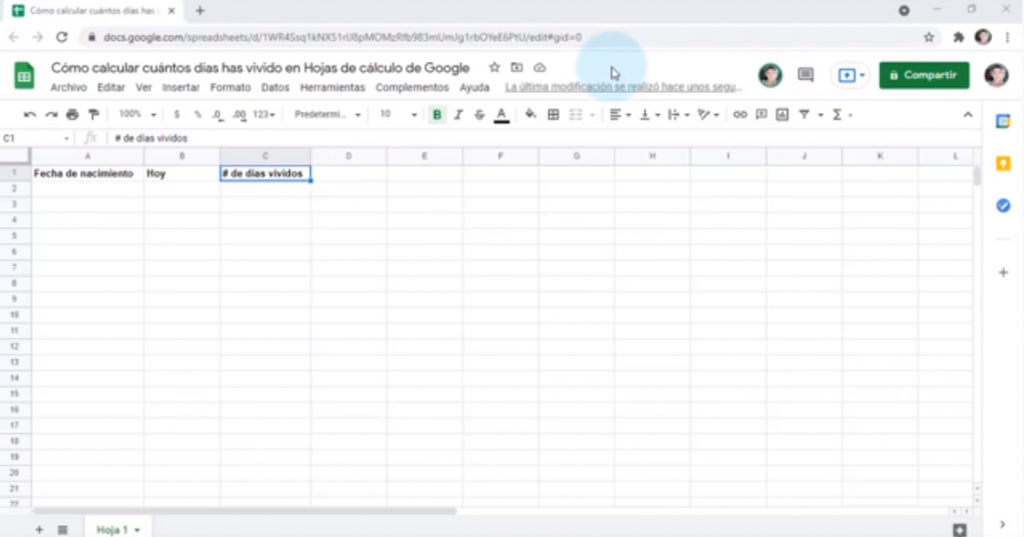Click the print icon

point(72,115)
